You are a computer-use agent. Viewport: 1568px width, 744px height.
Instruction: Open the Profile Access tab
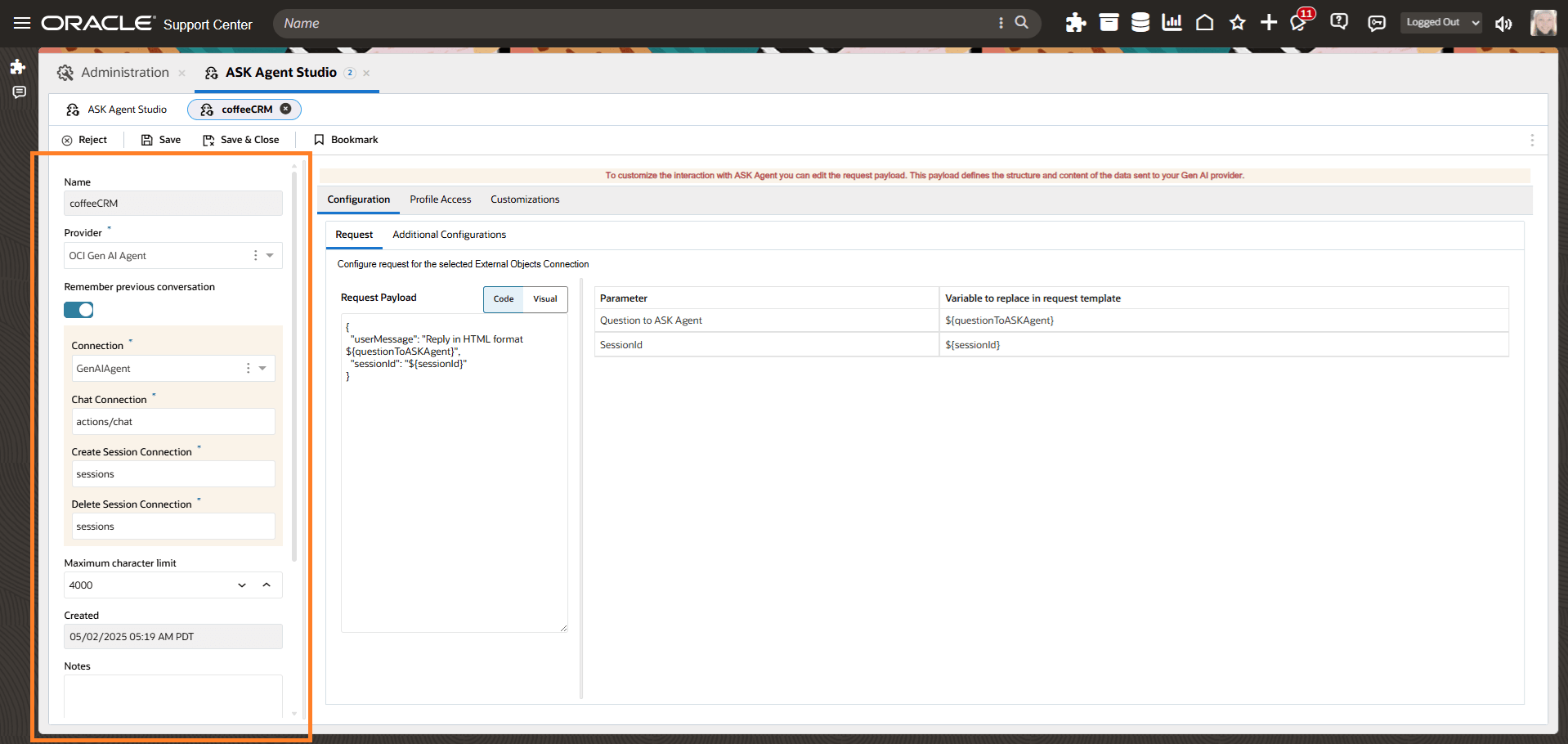[x=441, y=199]
